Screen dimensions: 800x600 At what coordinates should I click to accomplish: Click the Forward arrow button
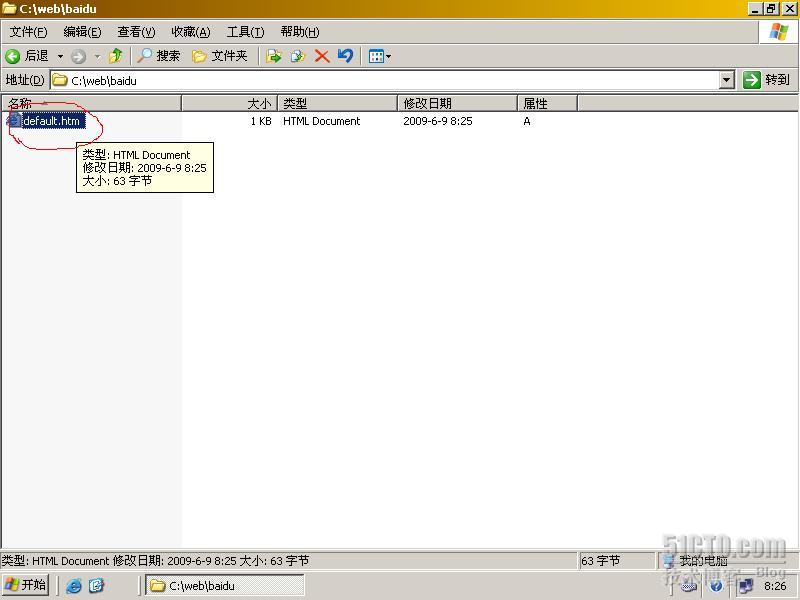coord(78,56)
